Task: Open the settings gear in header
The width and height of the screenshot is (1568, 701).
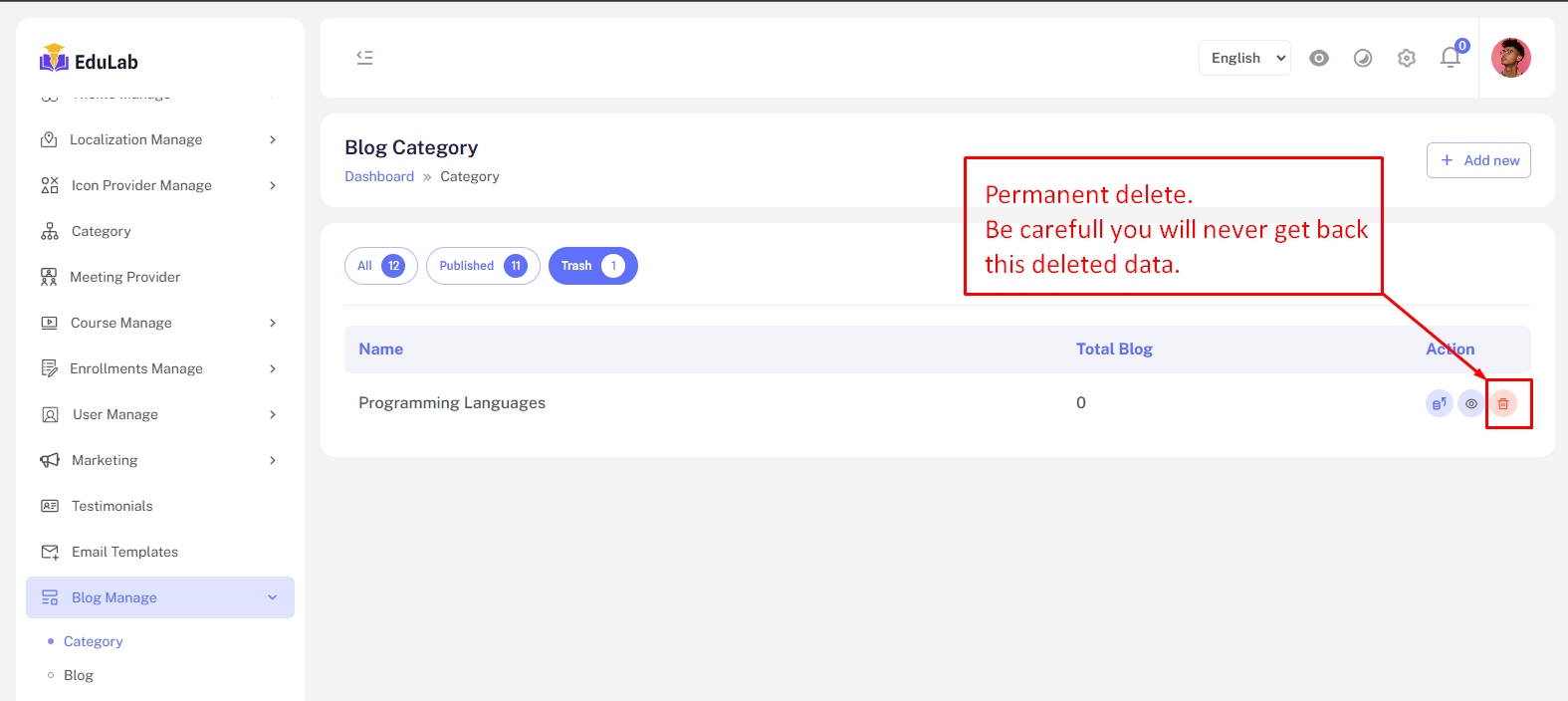Action: coord(1407,58)
